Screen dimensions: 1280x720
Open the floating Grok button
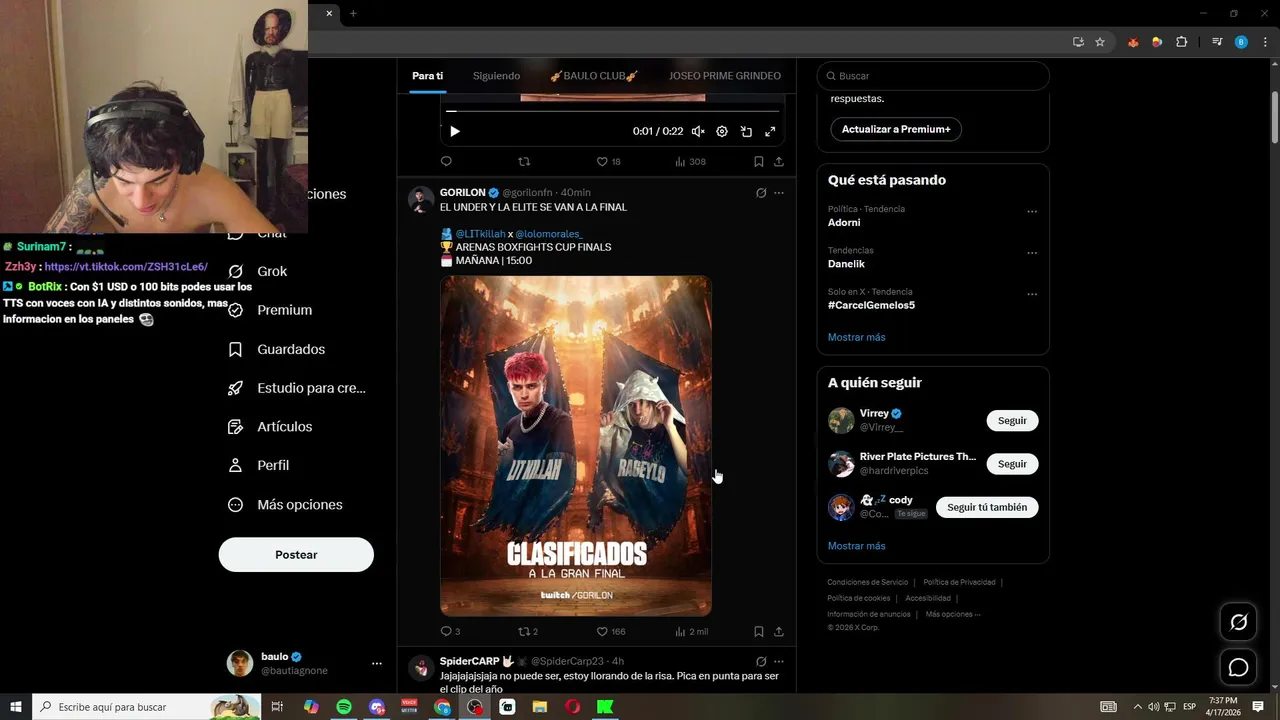point(1238,622)
